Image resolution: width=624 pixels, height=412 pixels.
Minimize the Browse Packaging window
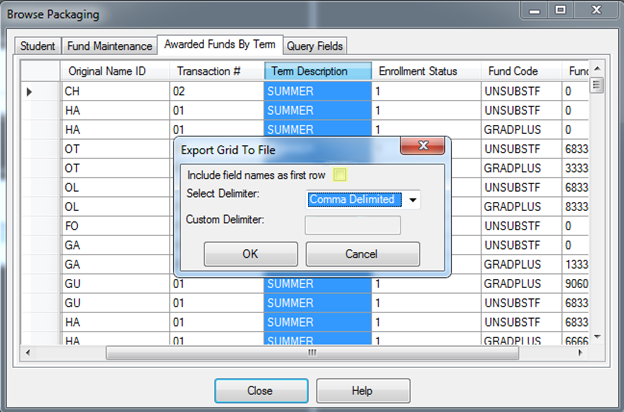click(534, 10)
